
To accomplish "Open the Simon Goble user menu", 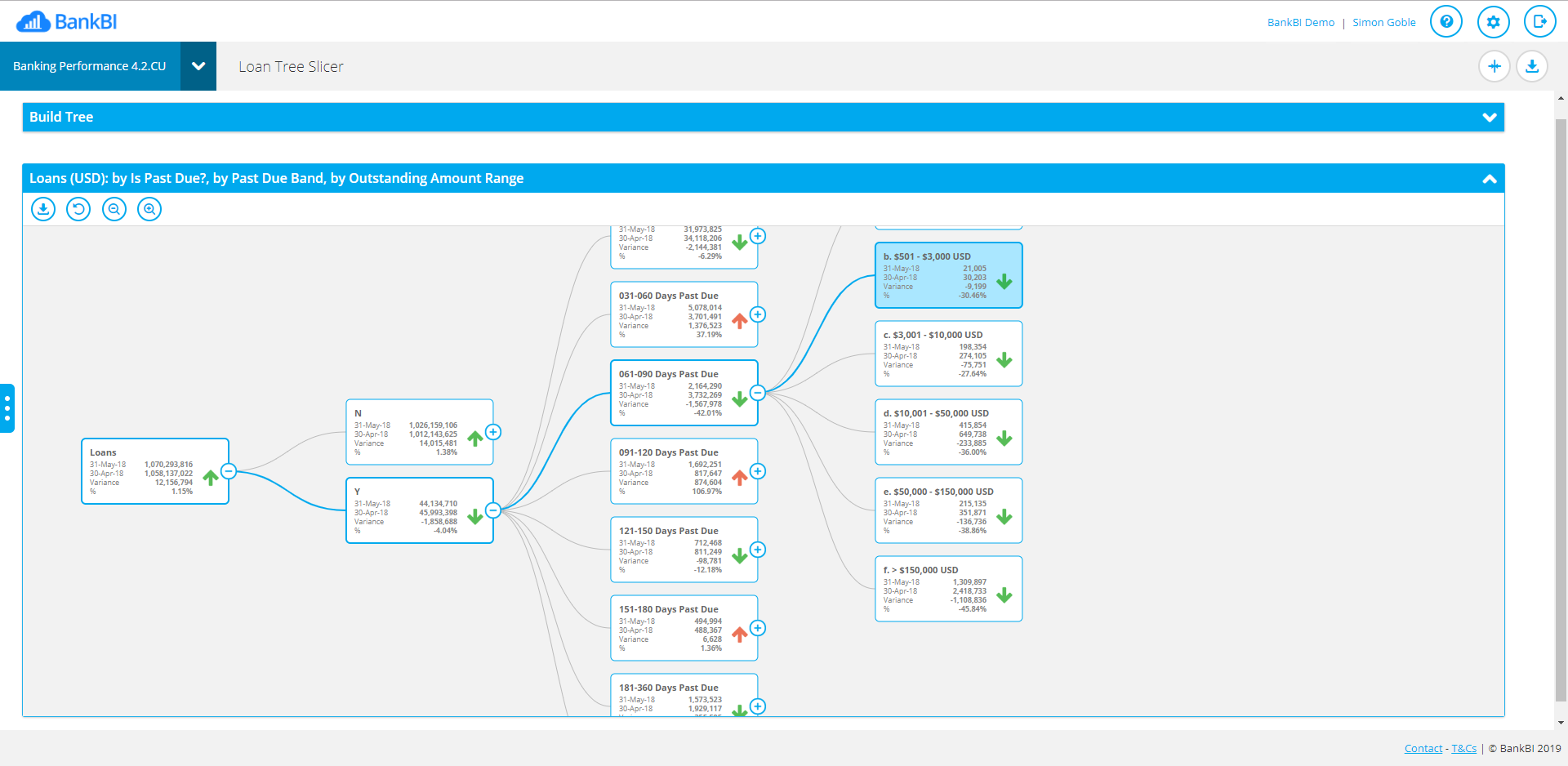I will 1383,22.
